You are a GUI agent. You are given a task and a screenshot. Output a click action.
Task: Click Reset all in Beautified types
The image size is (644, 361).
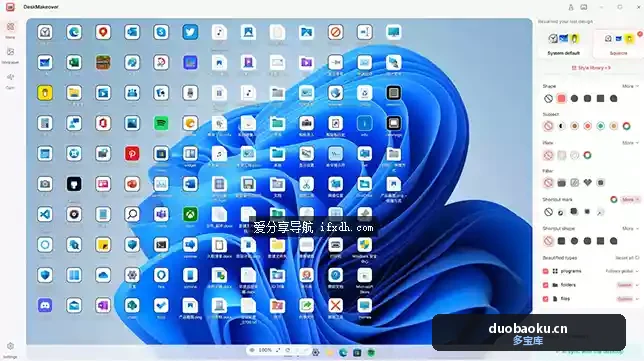[x=627, y=258]
